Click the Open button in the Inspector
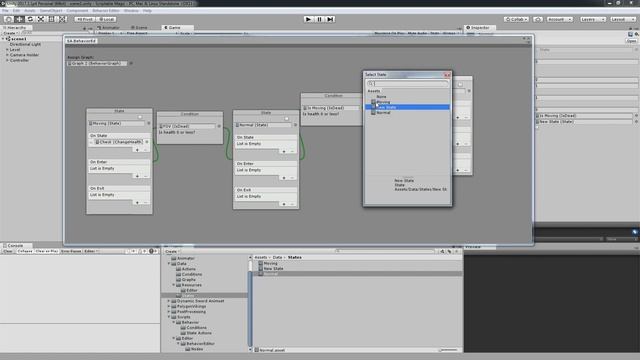This screenshot has height=360, width=640. coord(631,41)
